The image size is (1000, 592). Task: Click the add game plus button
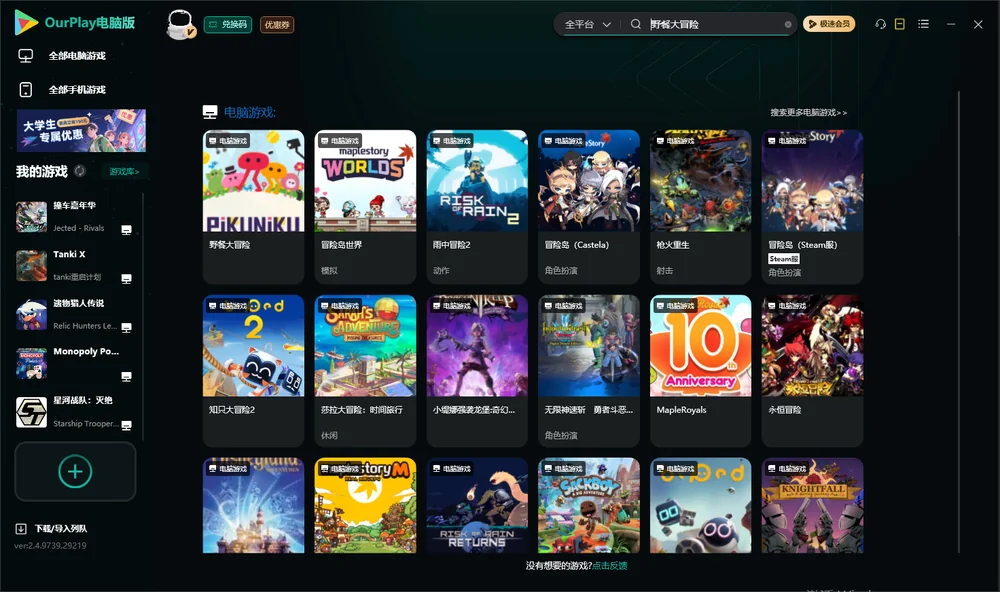[x=75, y=471]
